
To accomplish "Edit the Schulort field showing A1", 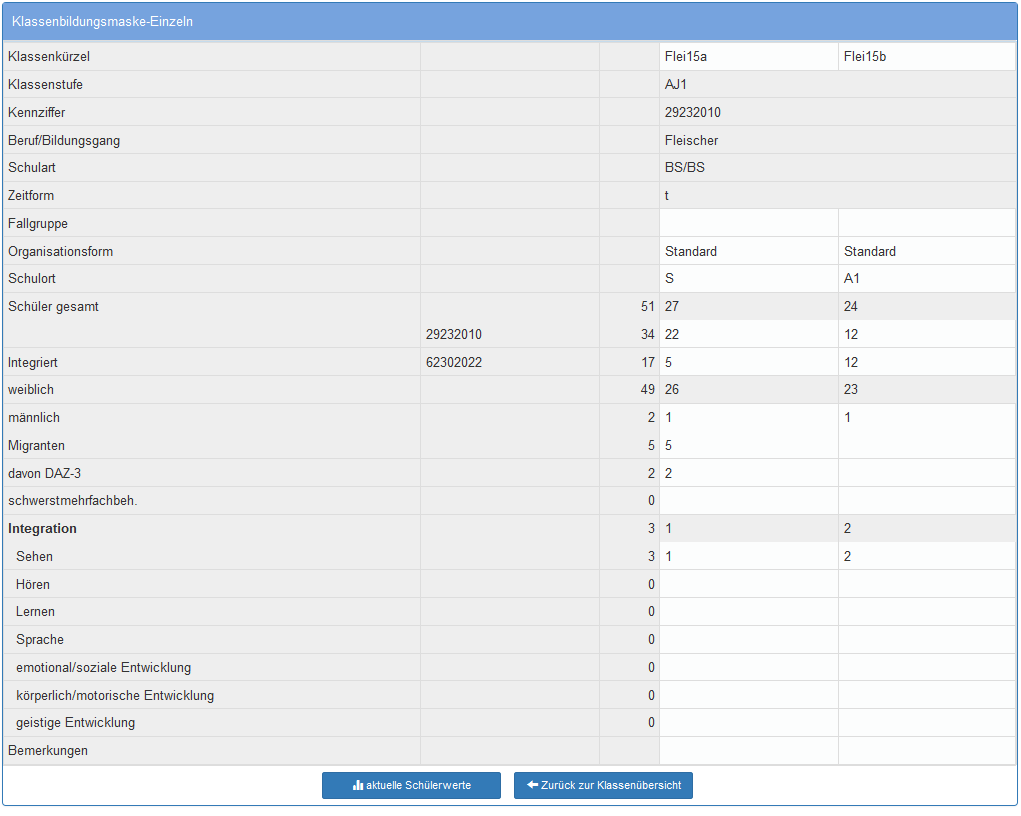I will (926, 279).
